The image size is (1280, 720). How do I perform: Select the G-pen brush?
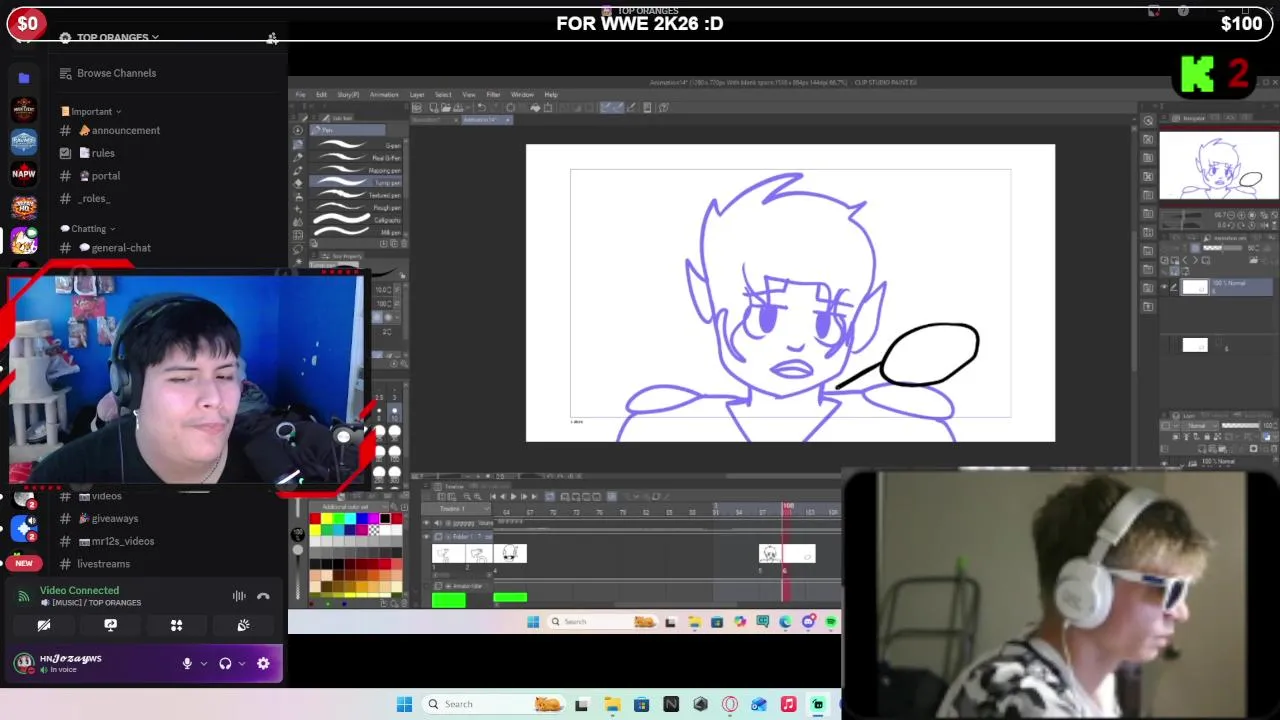[356, 145]
